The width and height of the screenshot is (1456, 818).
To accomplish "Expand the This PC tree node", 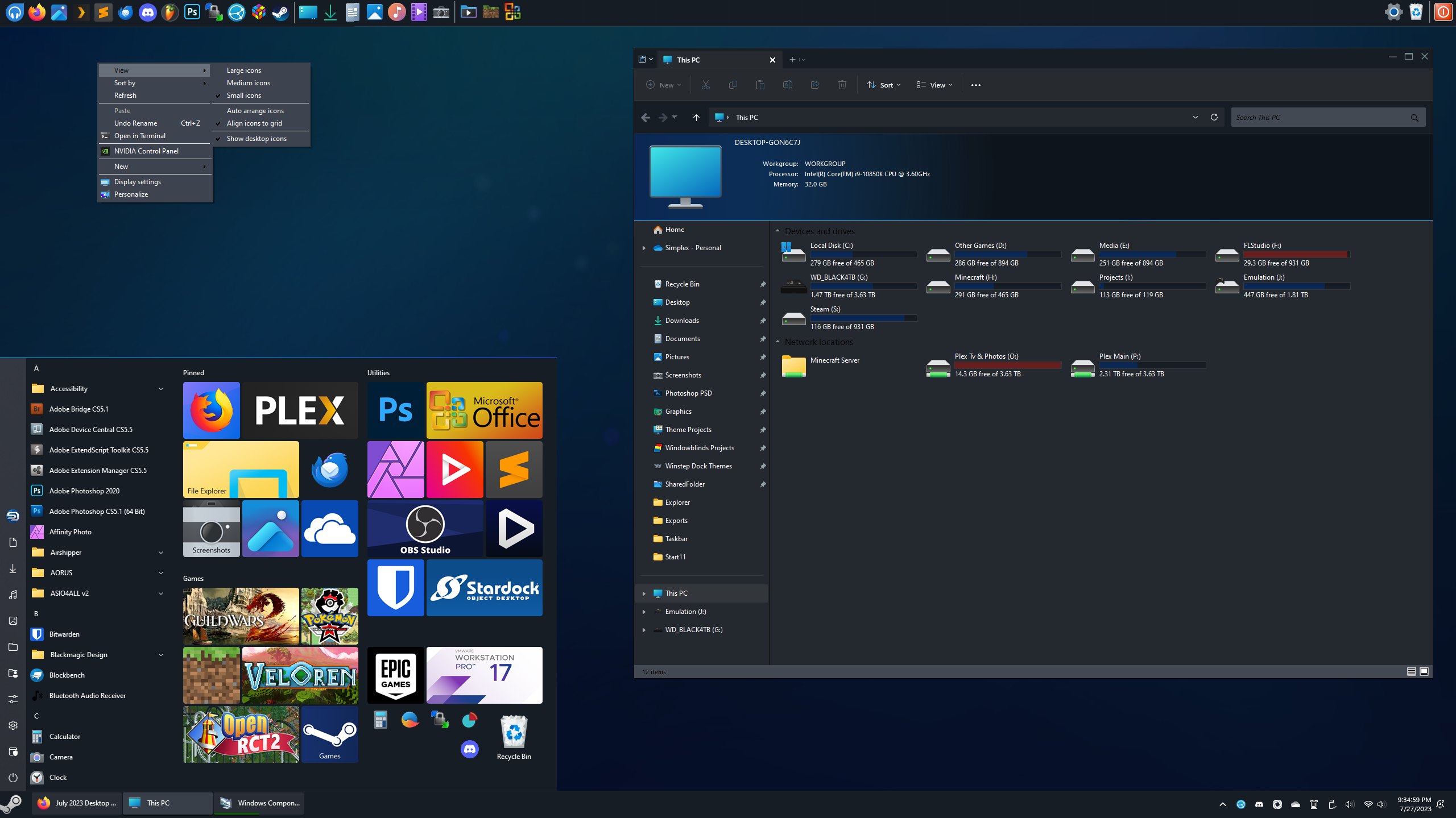I will [644, 593].
